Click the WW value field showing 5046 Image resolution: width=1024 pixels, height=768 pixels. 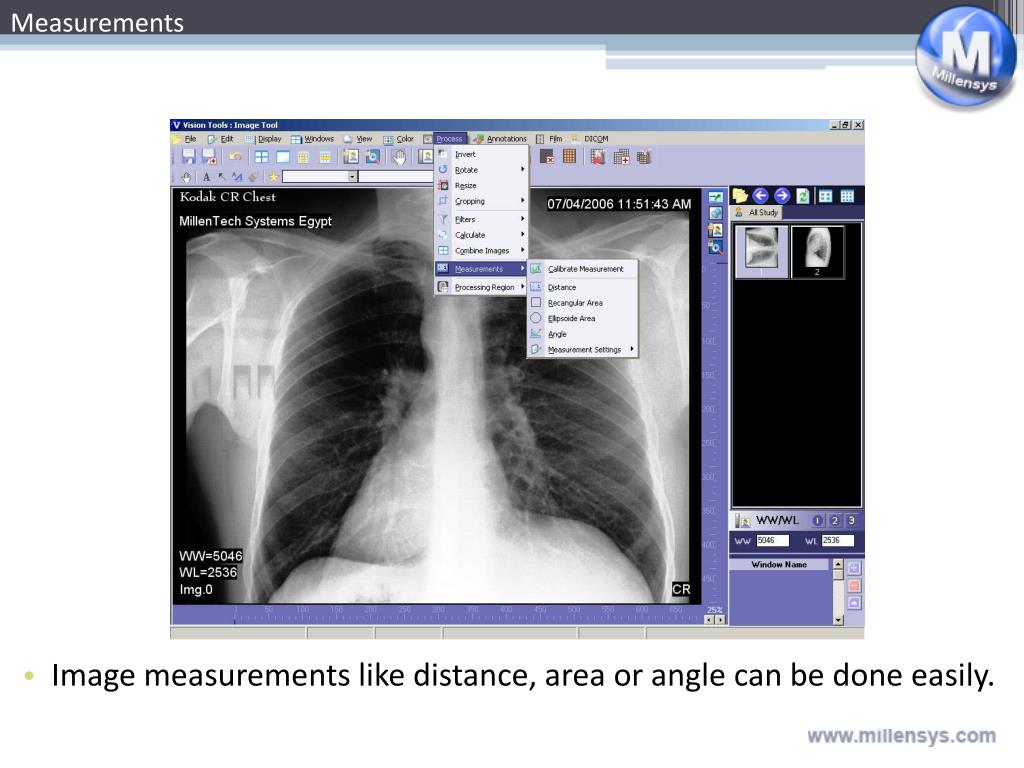pyautogui.click(x=773, y=541)
